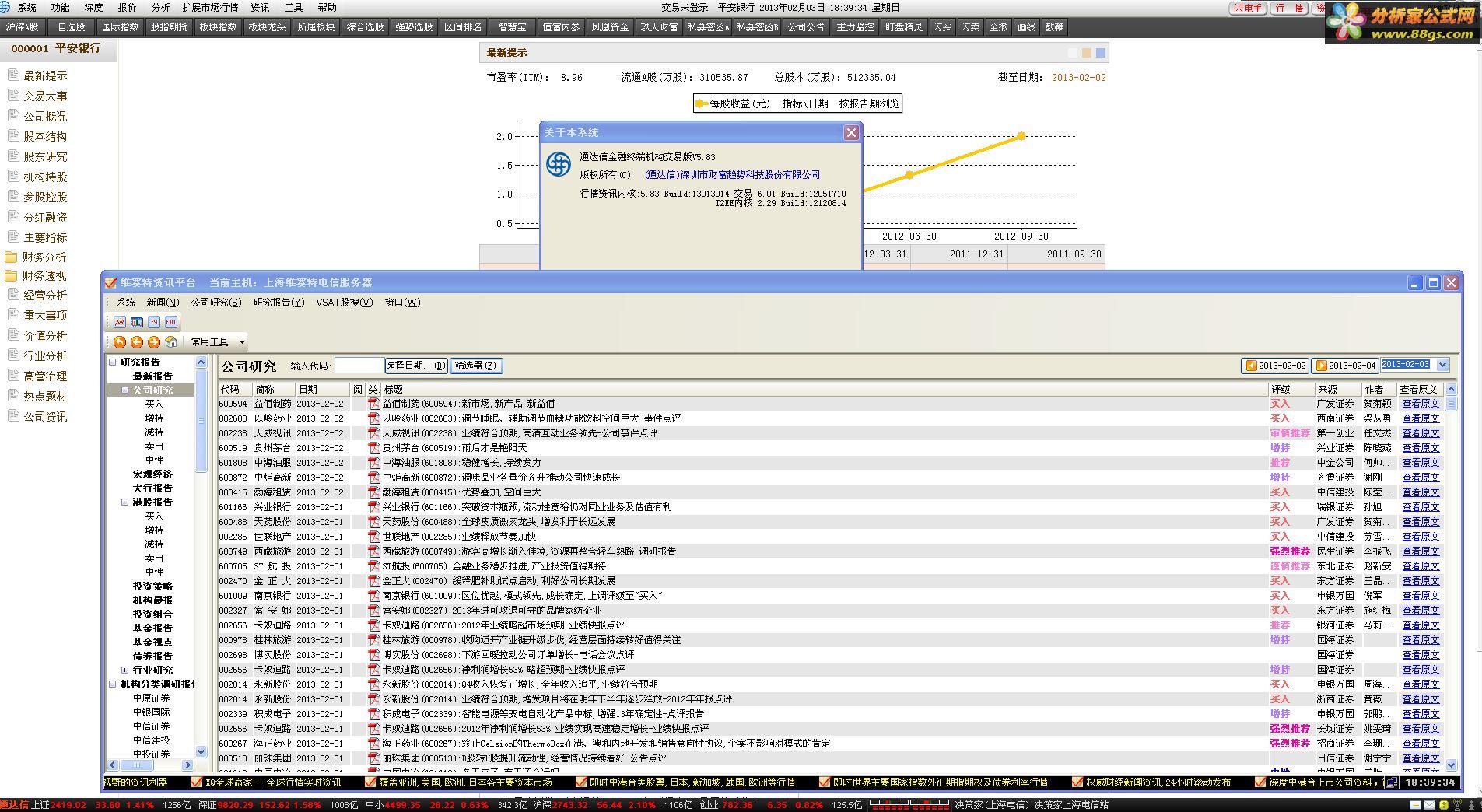The width and height of the screenshot is (1482, 812).
Task: Open the 公司研究(S) menu
Action: pyautogui.click(x=216, y=303)
